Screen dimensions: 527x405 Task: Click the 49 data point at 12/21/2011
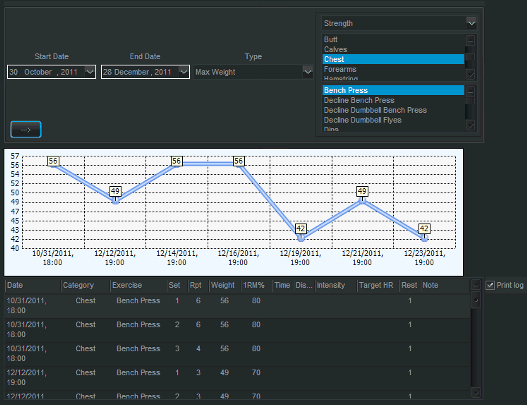[362, 201]
